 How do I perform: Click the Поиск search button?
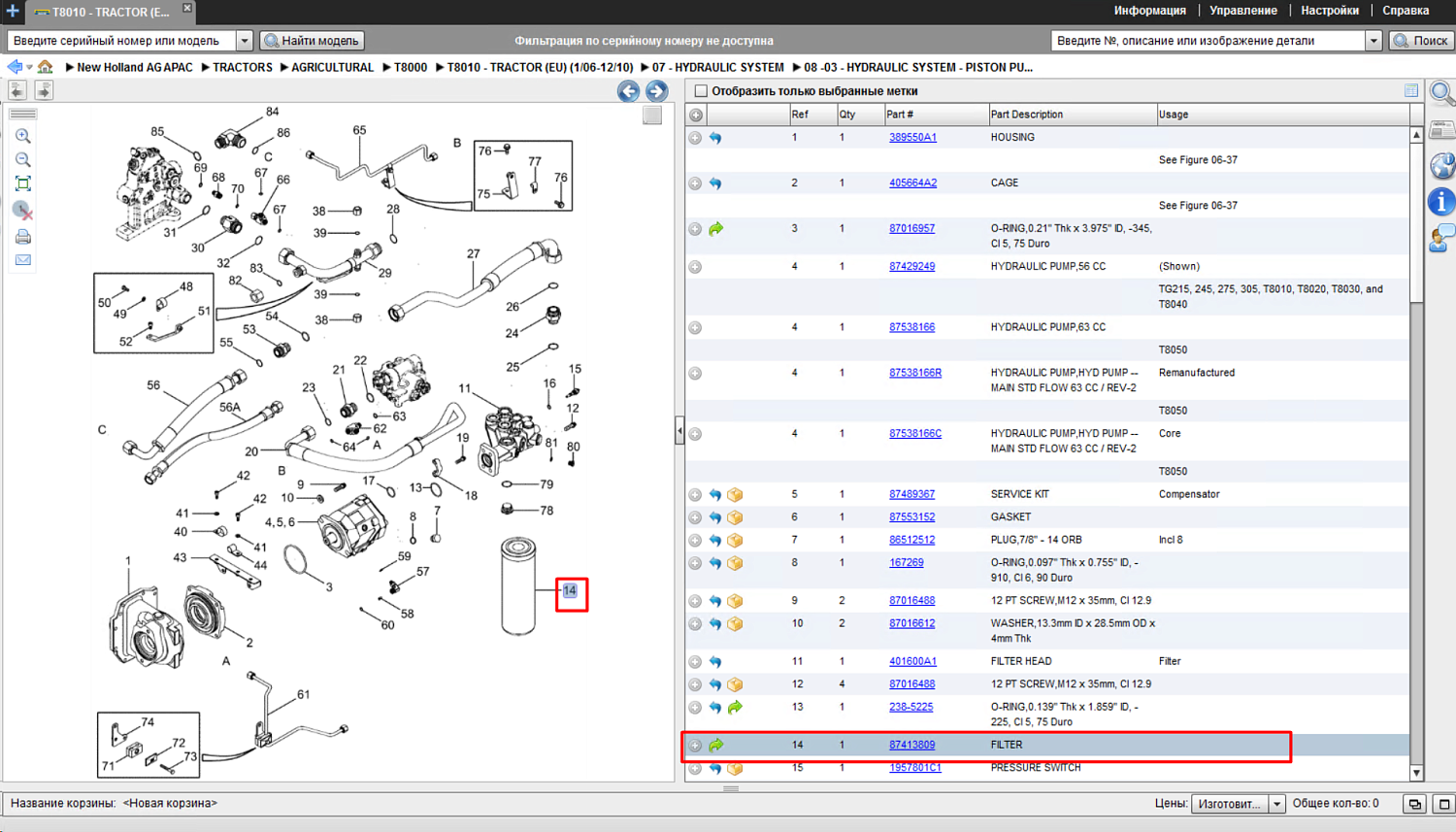point(1422,41)
